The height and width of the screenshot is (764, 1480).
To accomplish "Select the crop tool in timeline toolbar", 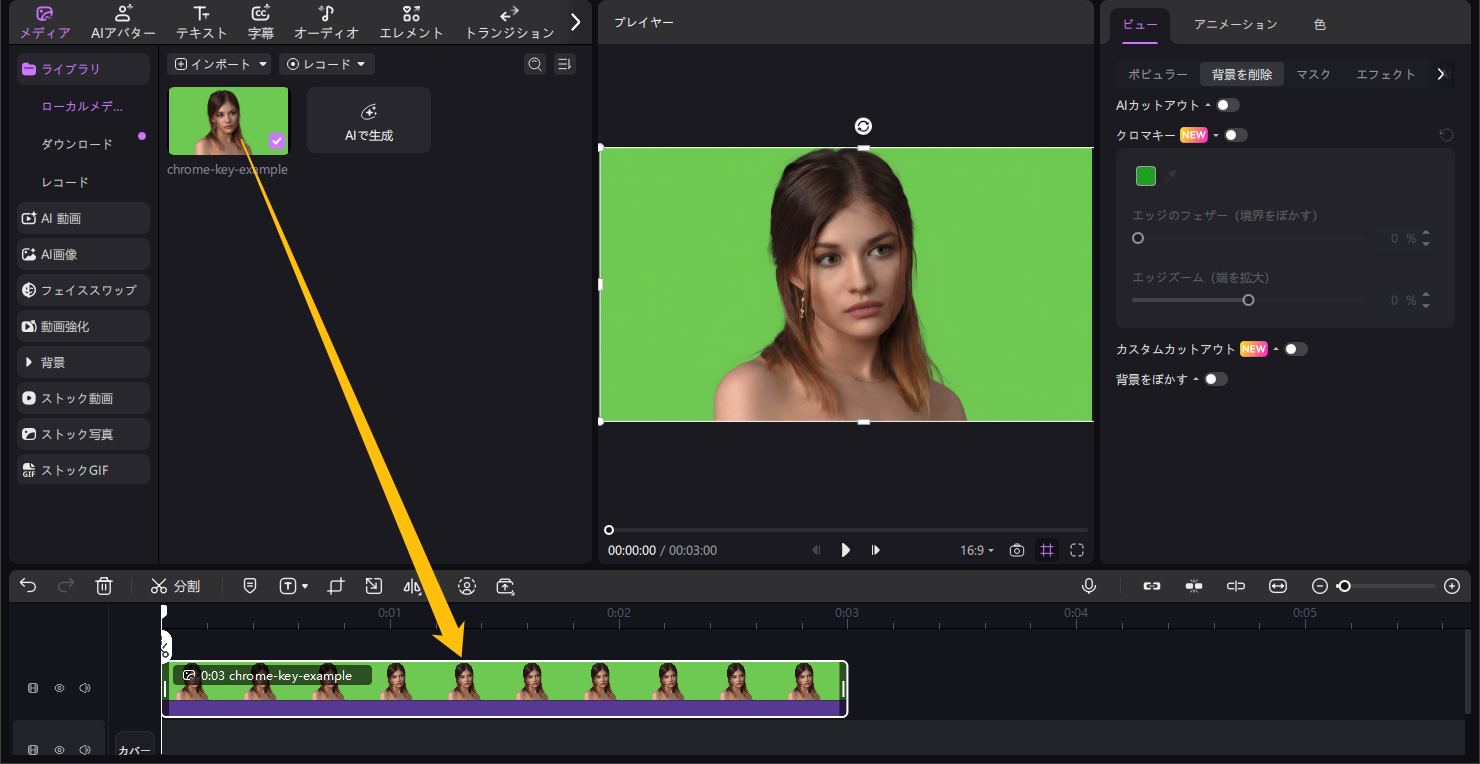I will pyautogui.click(x=336, y=586).
